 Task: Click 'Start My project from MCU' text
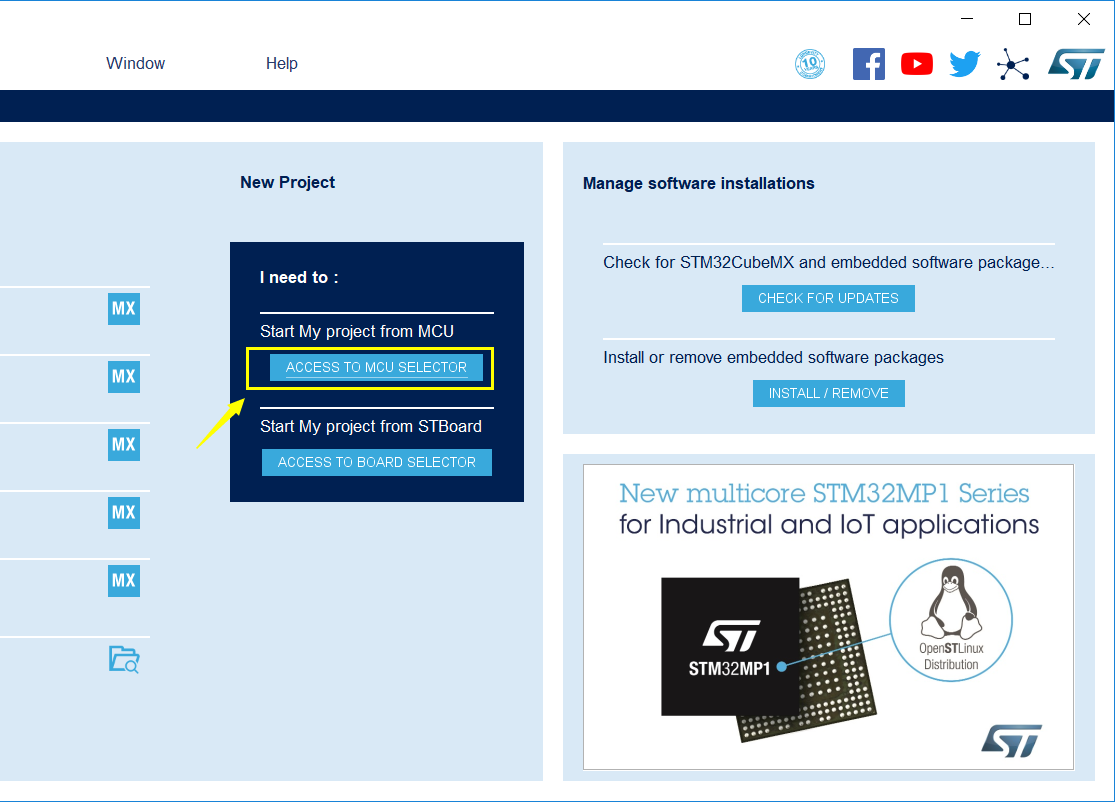[x=357, y=331]
